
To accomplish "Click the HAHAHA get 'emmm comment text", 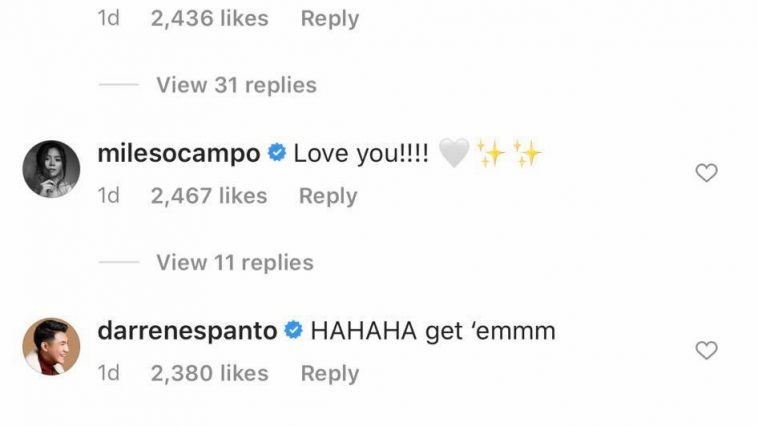I will coord(433,331).
